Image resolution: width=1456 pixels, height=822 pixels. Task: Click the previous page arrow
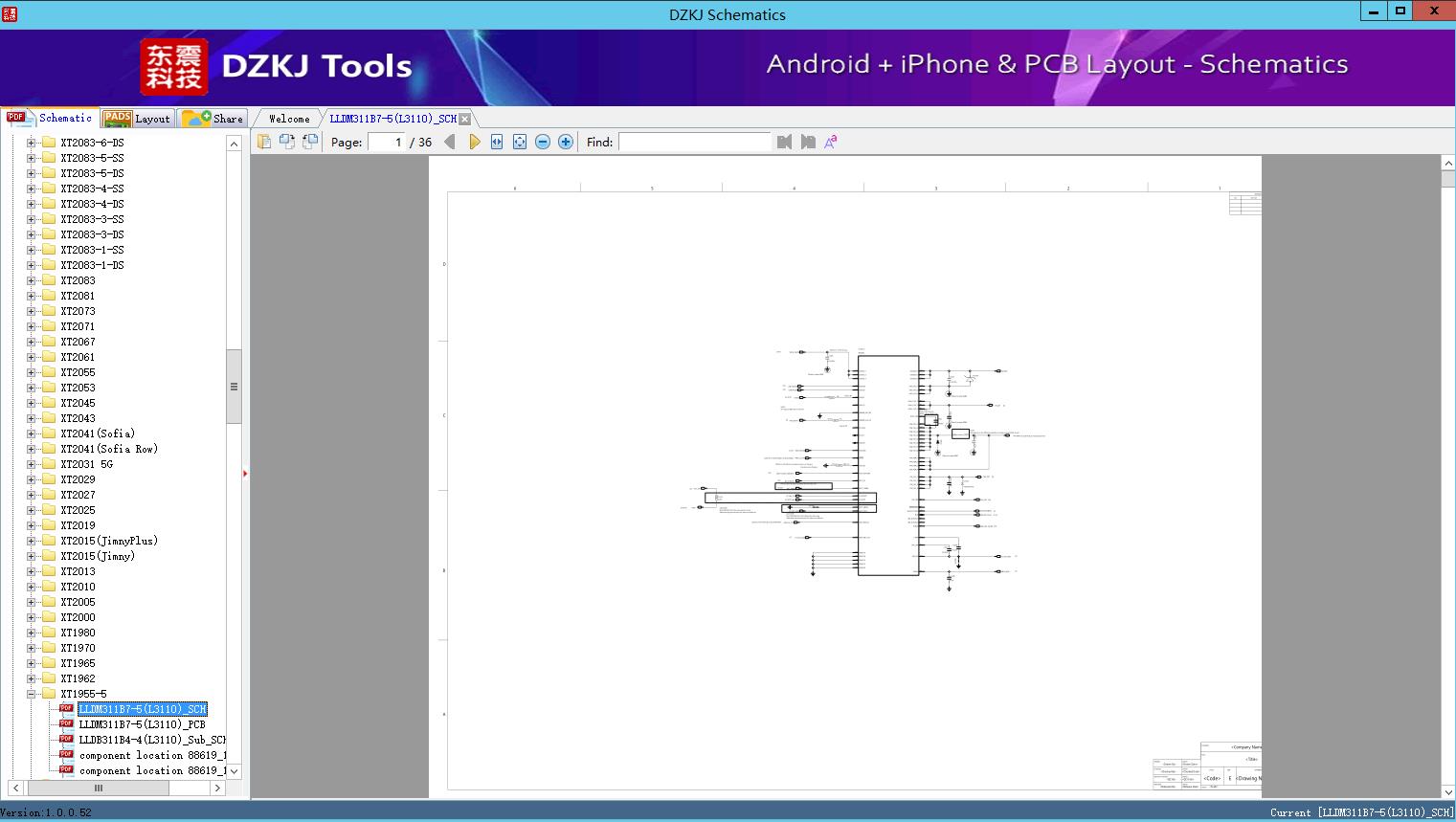(450, 142)
